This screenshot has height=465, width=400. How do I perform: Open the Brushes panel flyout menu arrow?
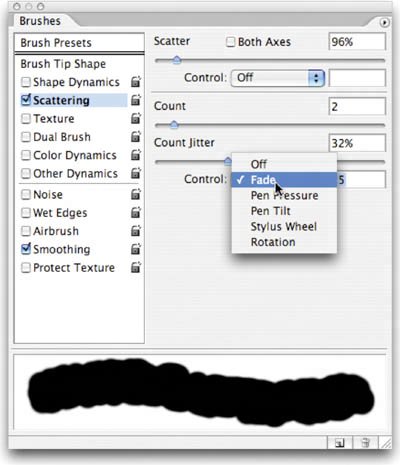tap(384, 23)
